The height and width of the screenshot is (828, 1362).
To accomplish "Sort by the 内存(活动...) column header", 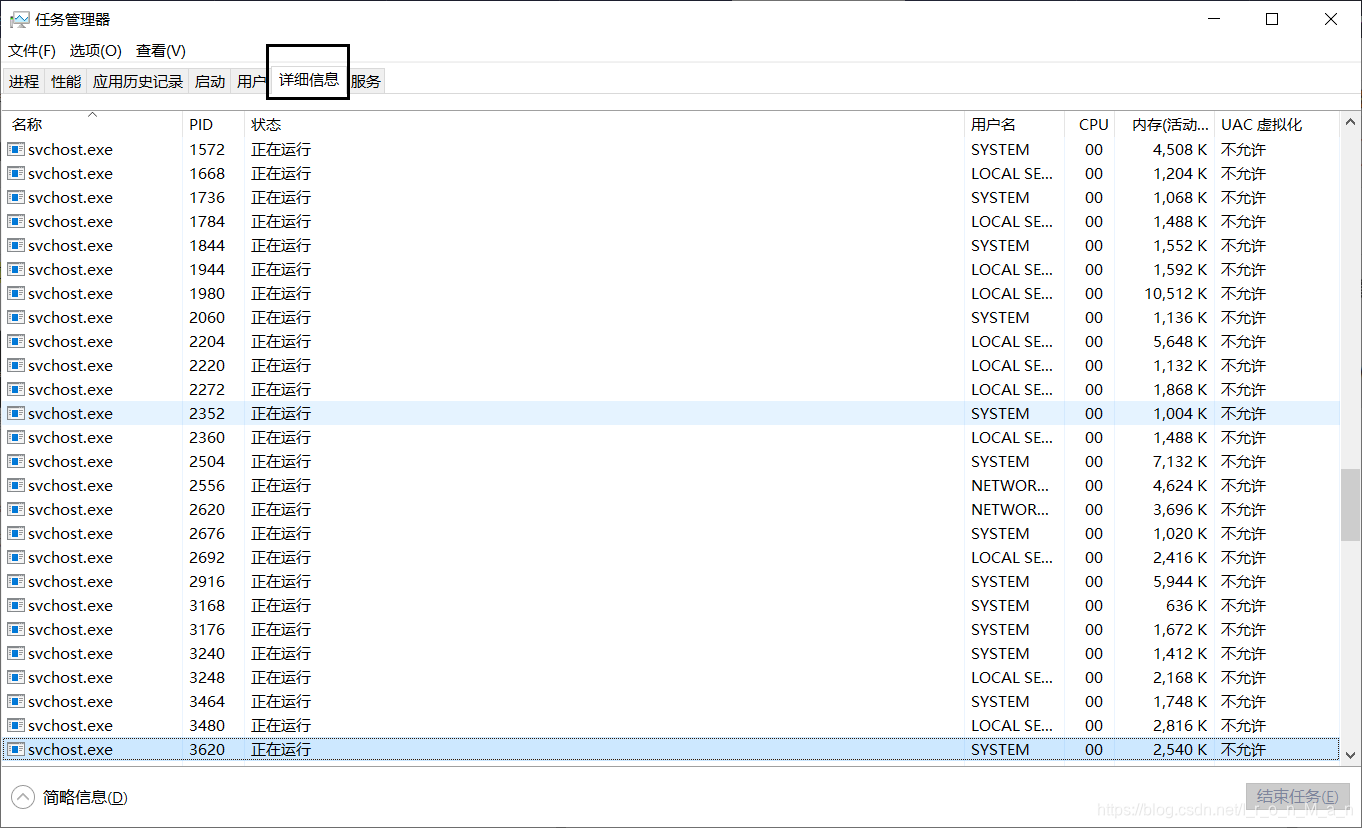I will click(x=1165, y=125).
